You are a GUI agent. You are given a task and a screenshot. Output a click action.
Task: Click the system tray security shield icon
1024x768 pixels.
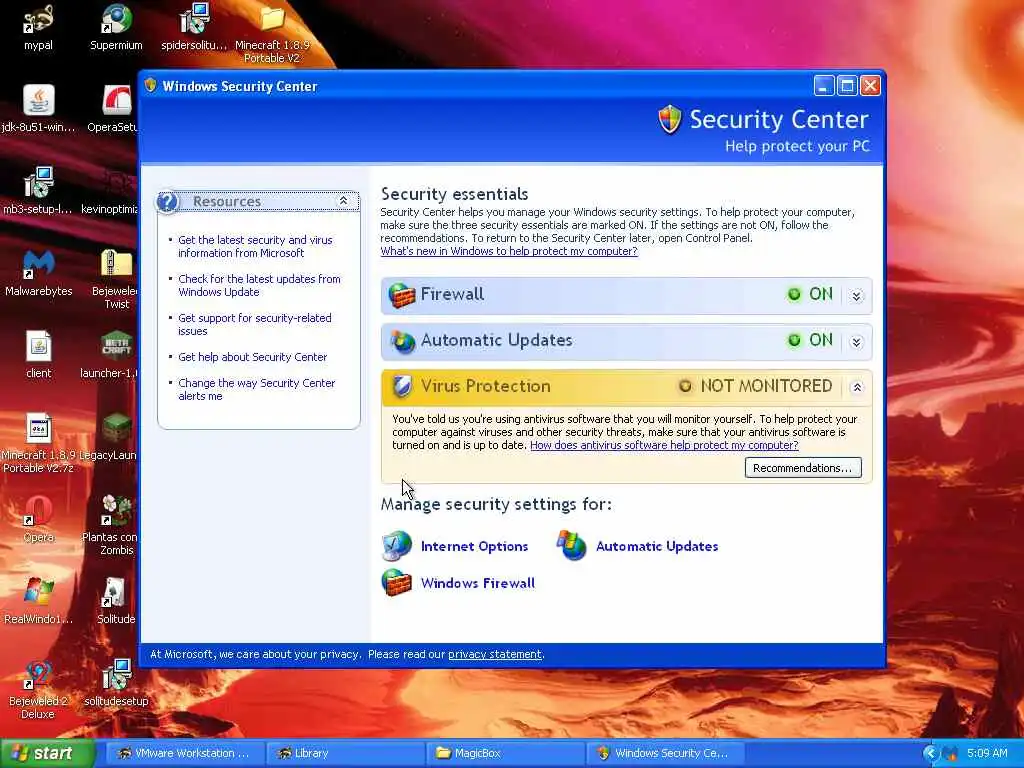950,754
